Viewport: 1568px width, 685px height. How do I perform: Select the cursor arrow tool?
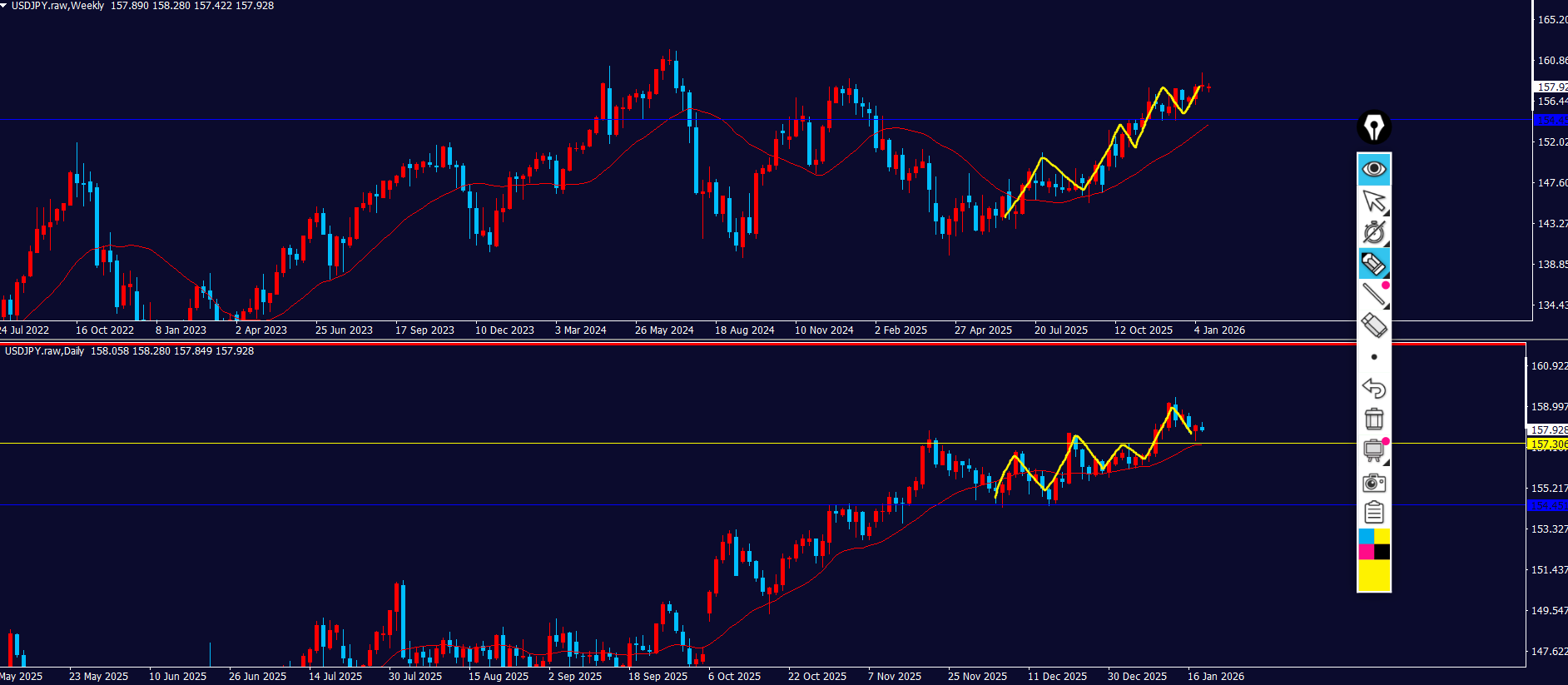[1373, 201]
